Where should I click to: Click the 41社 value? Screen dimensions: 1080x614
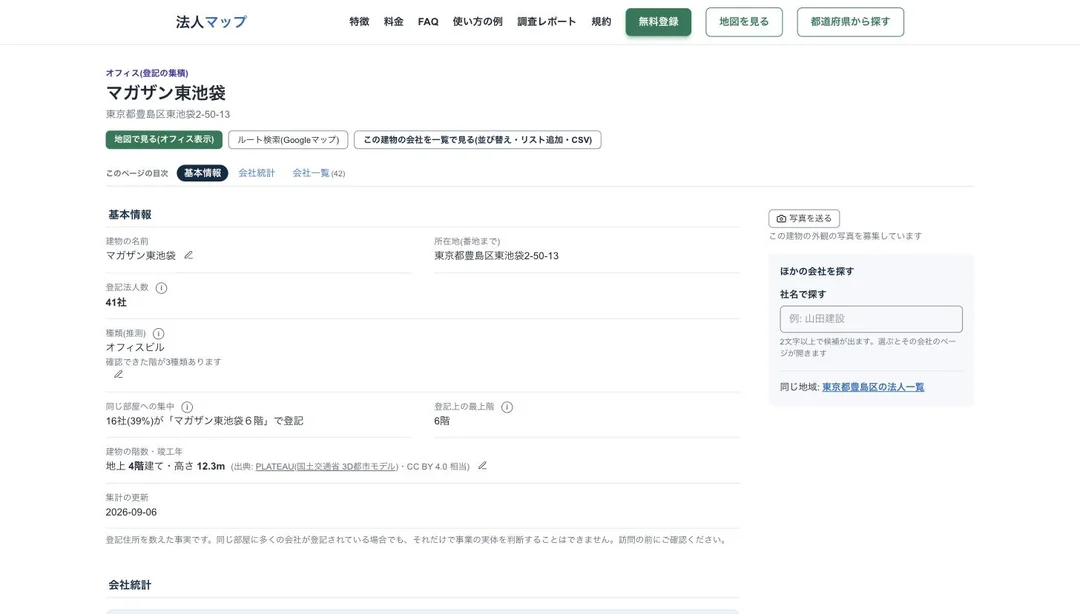[x=116, y=303]
